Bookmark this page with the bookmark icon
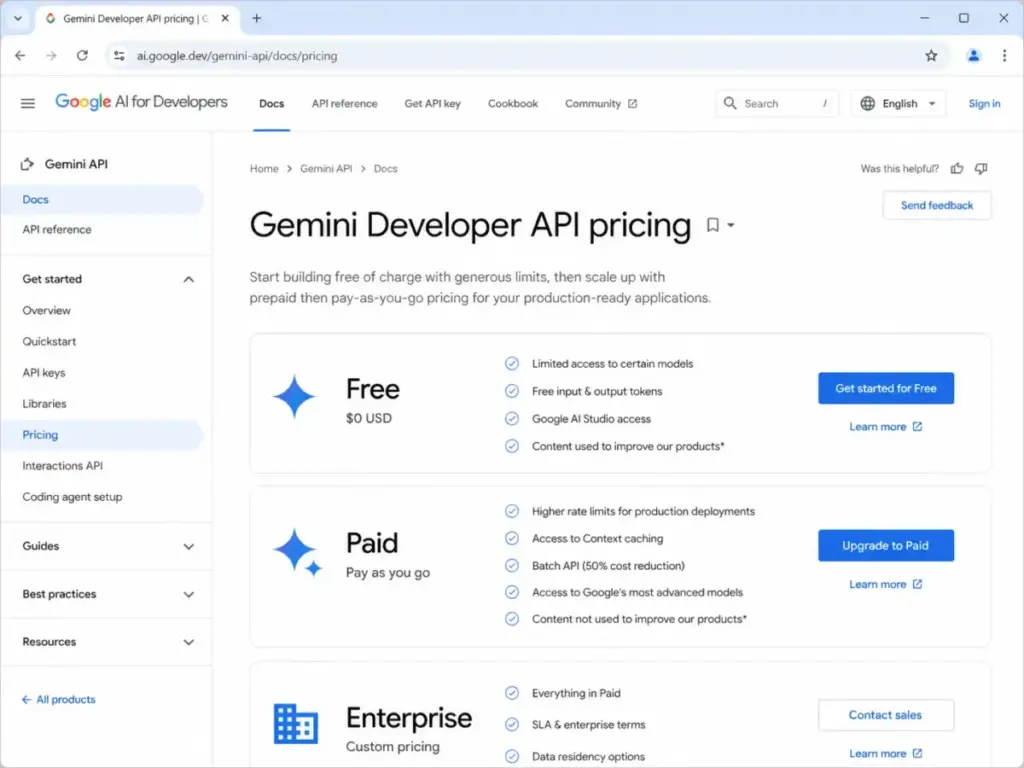Image resolution: width=1024 pixels, height=768 pixels. 712,225
